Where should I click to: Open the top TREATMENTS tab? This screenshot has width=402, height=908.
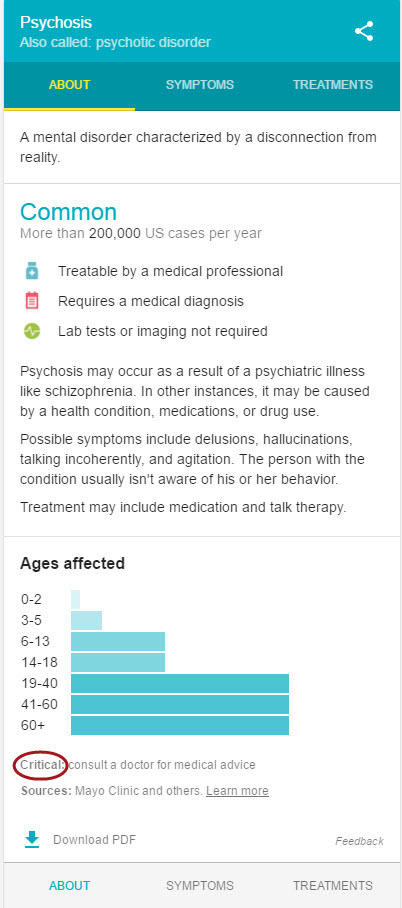(x=332, y=85)
